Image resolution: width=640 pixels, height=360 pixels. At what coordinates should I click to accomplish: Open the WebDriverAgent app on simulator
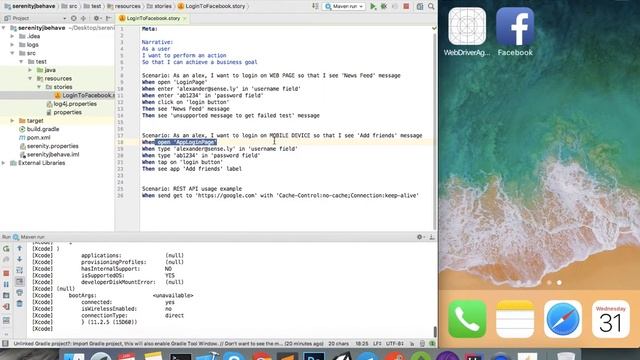pos(467,32)
